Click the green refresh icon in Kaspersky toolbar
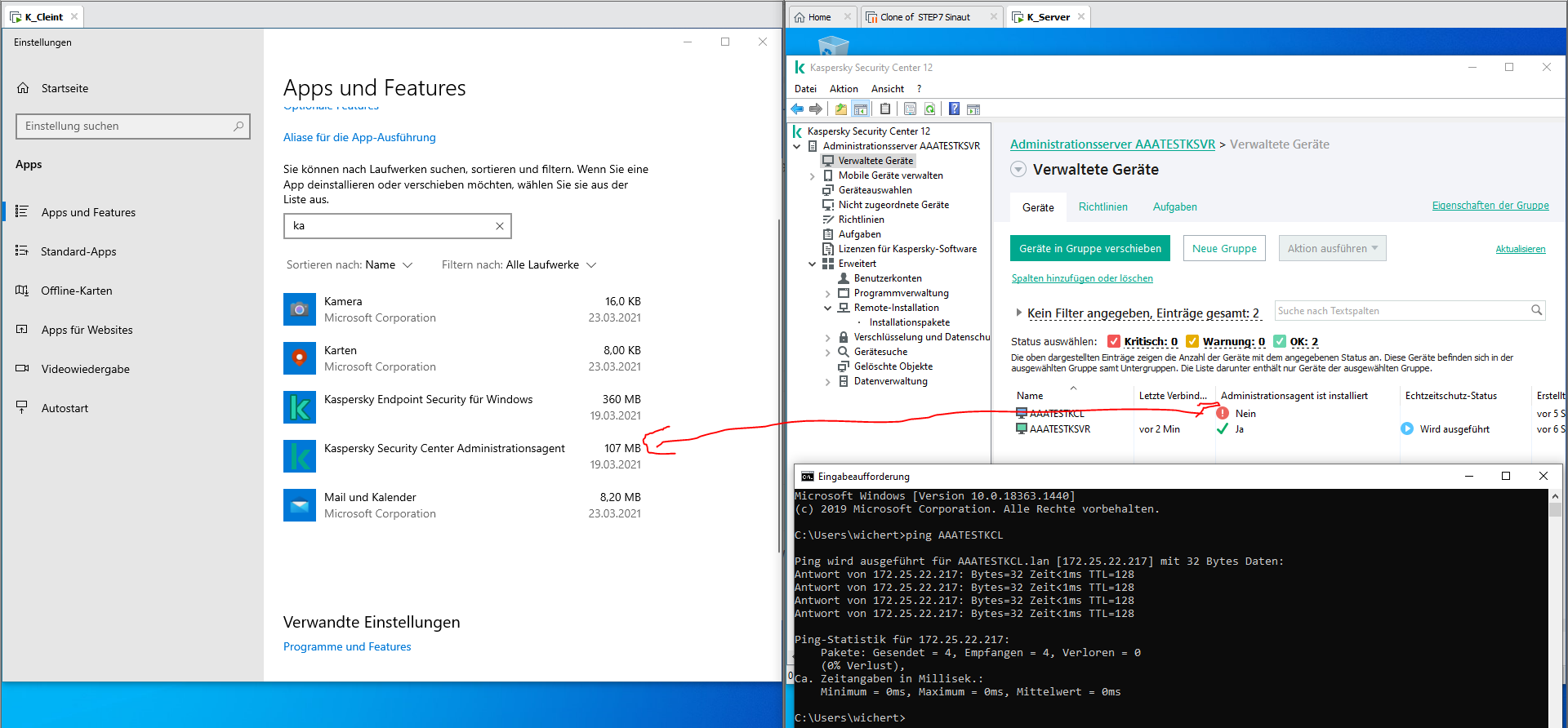Image resolution: width=1568 pixels, height=728 pixels. [929, 109]
